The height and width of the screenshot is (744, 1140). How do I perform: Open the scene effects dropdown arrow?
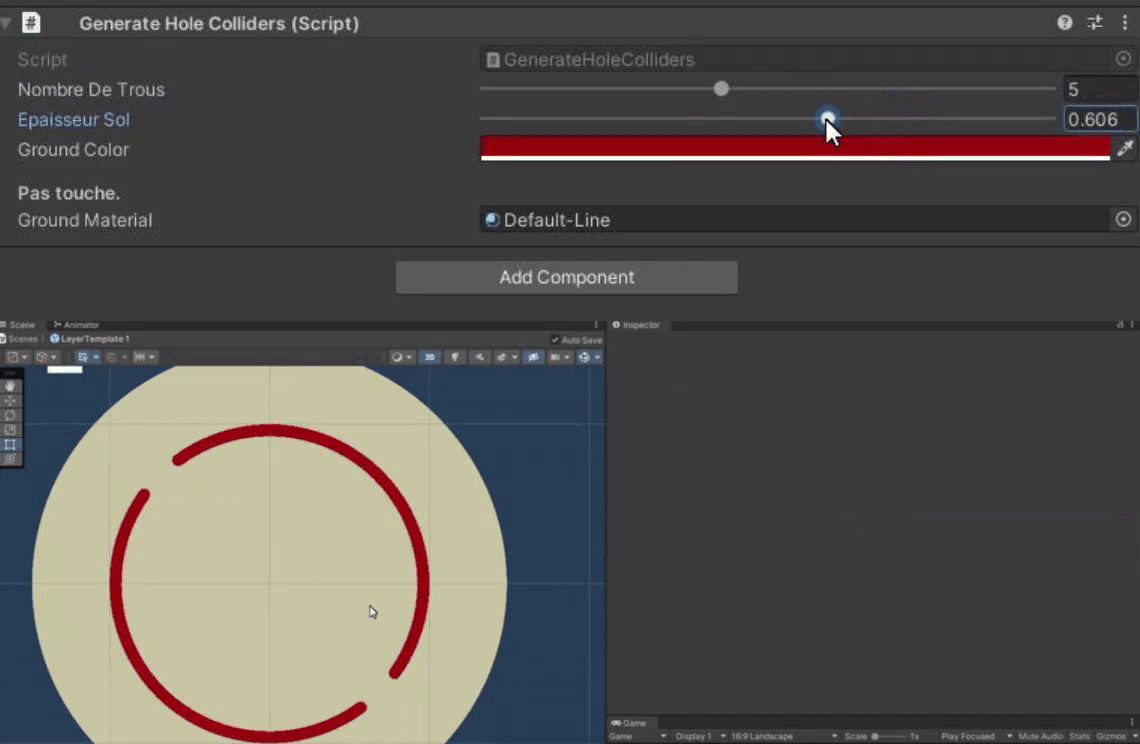pos(515,357)
